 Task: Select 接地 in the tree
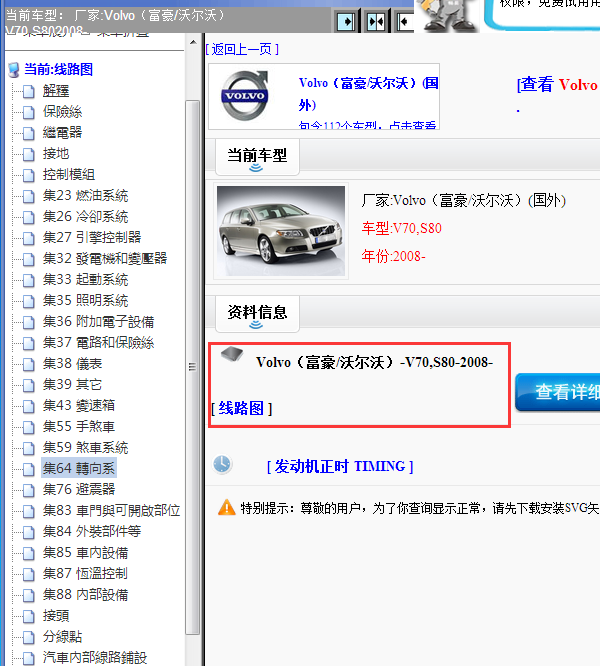[56, 153]
